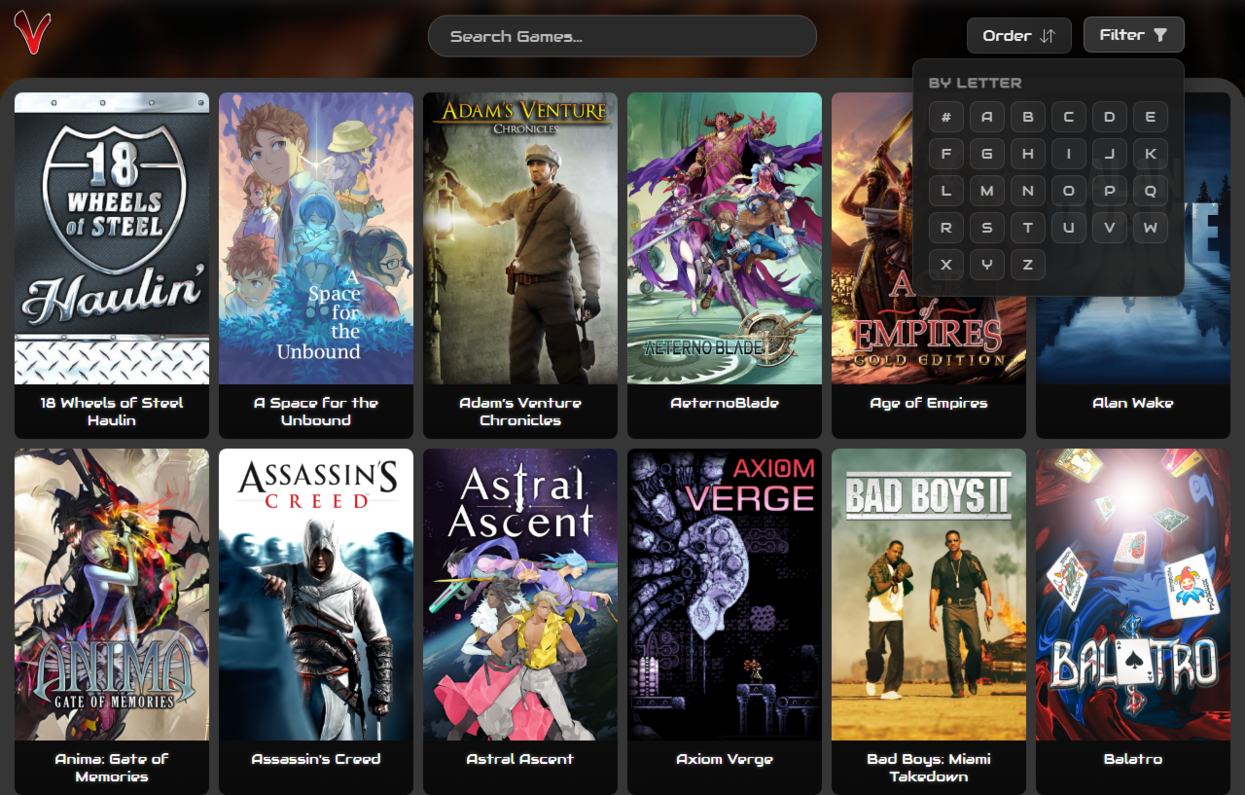
Task: Click the 'Bad Boys: Miami Takedown' title
Action: (x=929, y=767)
